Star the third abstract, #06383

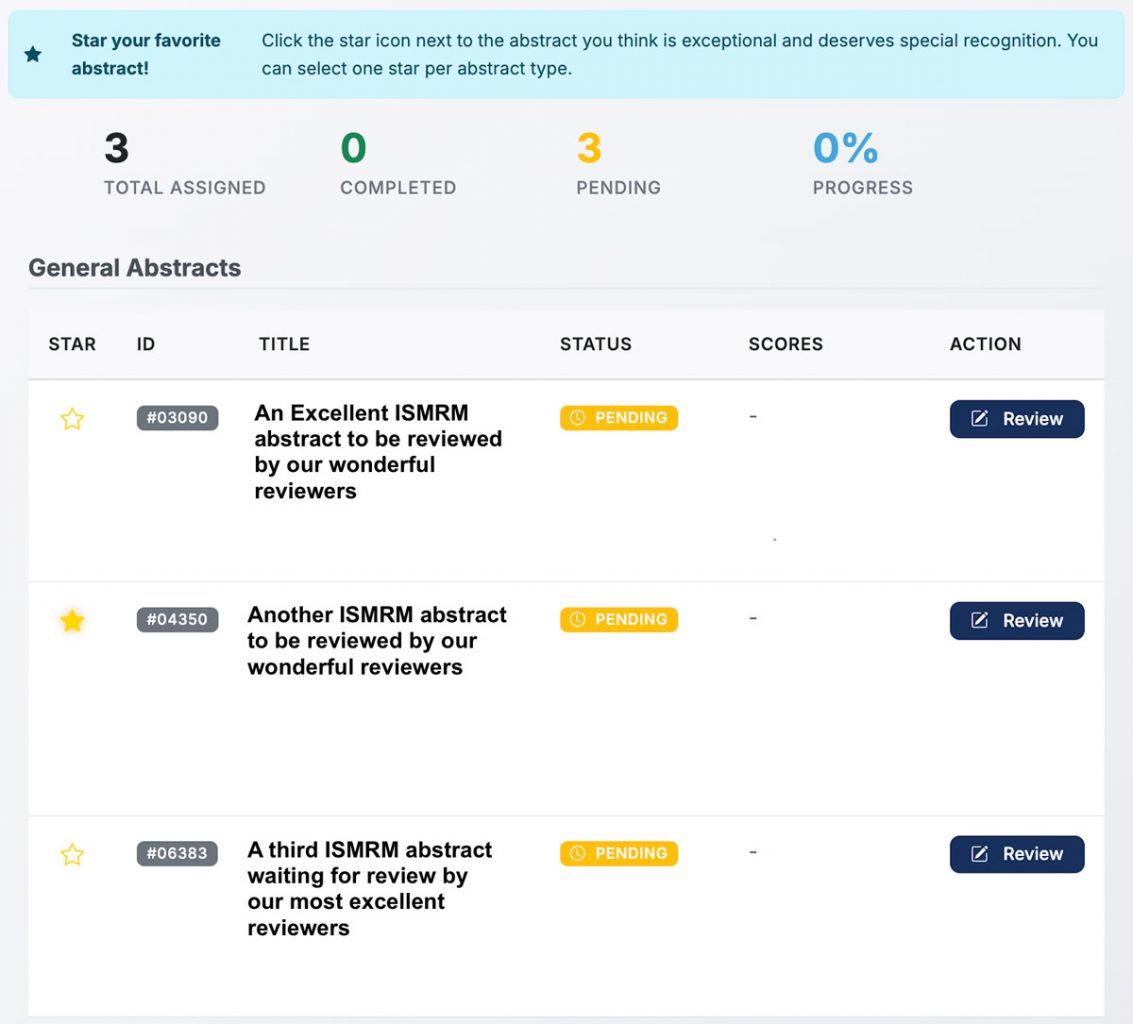(x=72, y=855)
